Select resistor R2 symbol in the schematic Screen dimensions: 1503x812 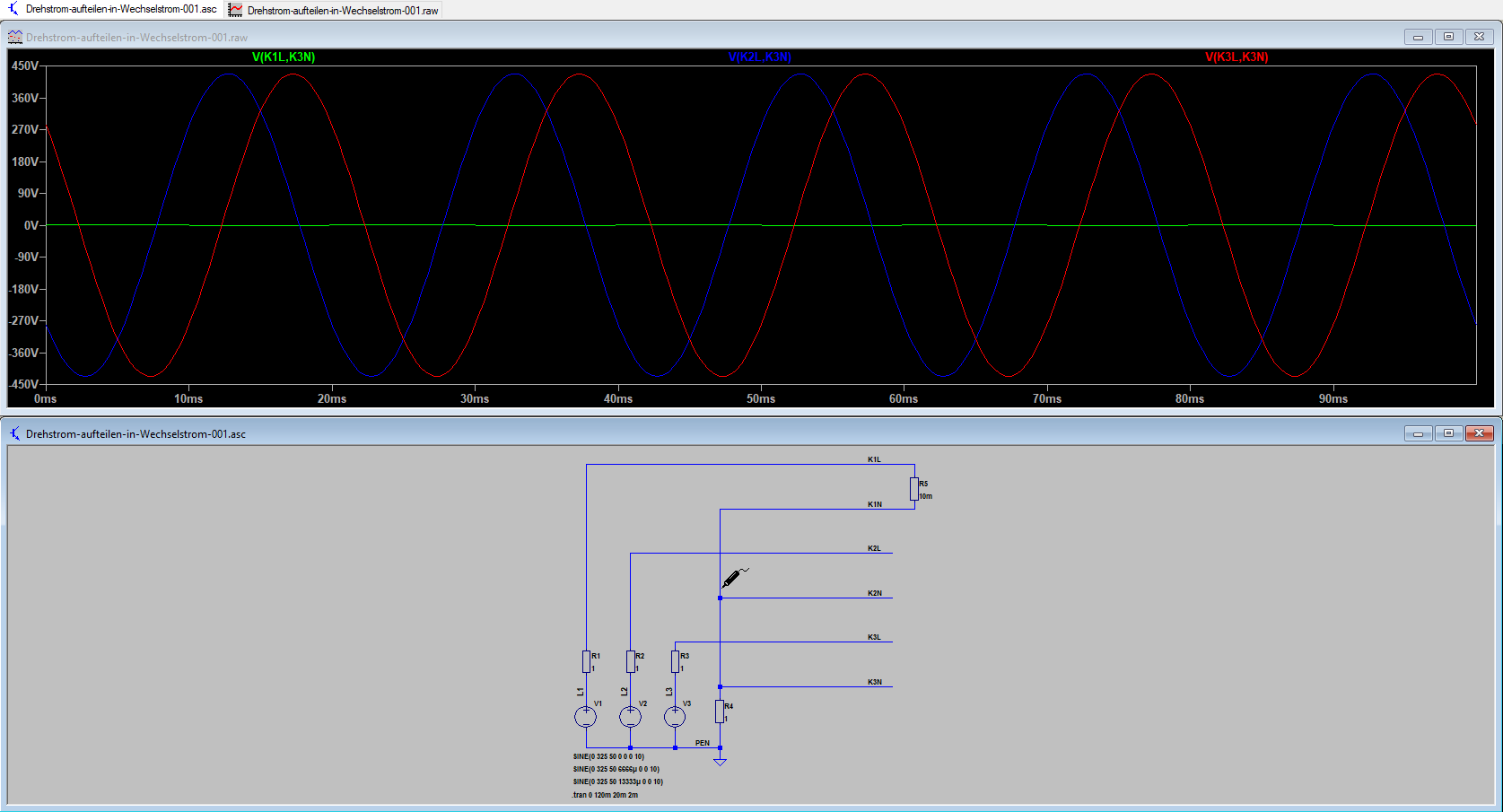(631, 661)
